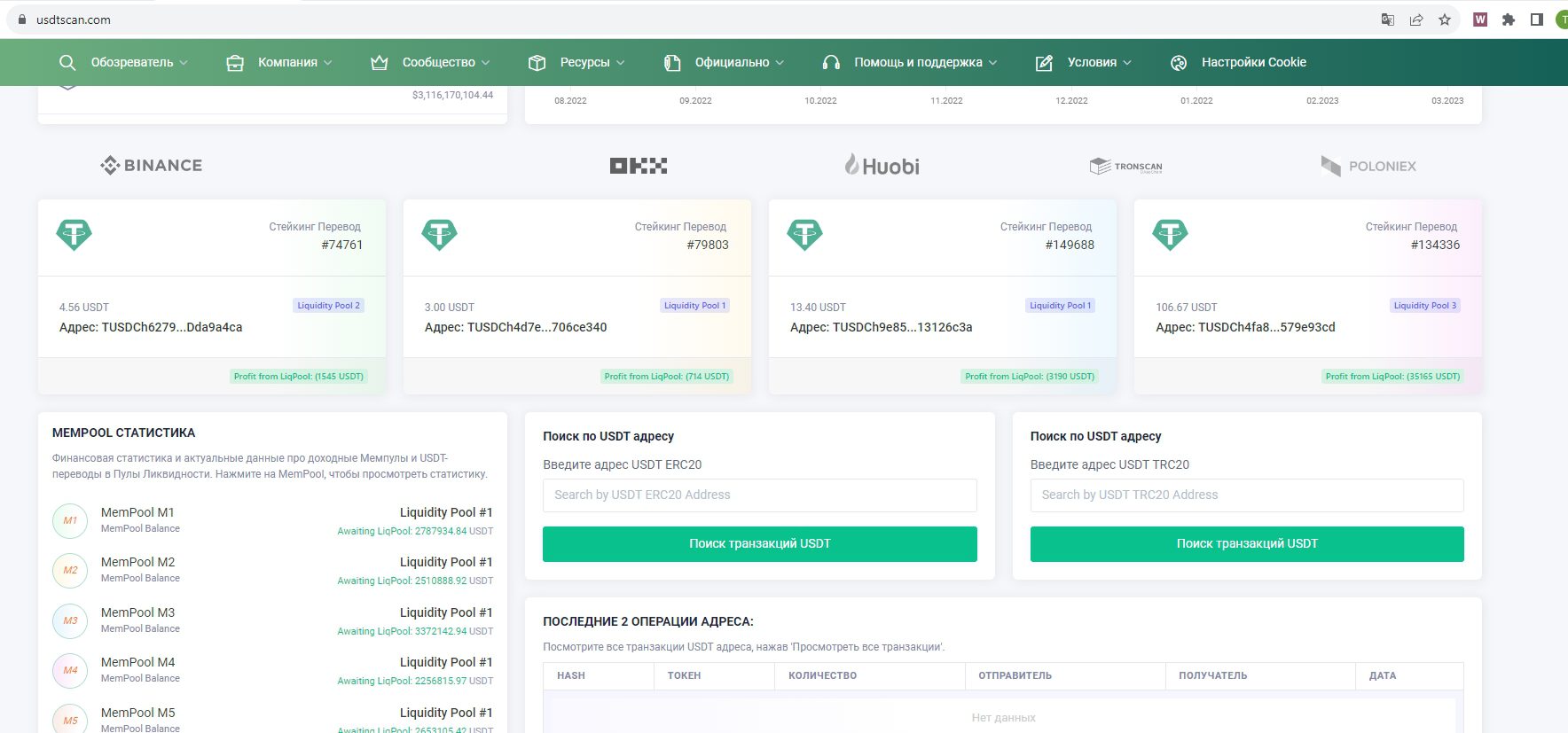
Task: Click the Binance logo
Action: point(152,165)
